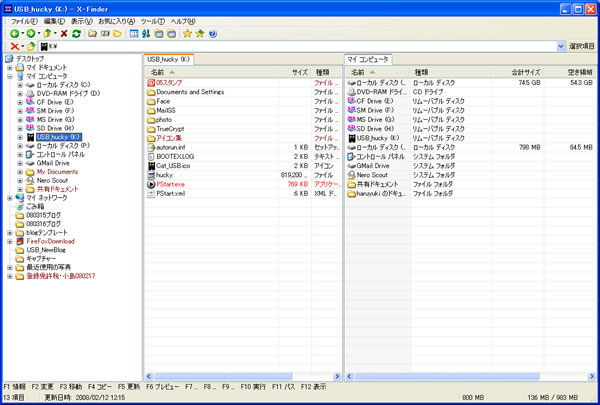
Task: Click the right pane horizontal scrollbar left arrow
Action: tap(349, 377)
